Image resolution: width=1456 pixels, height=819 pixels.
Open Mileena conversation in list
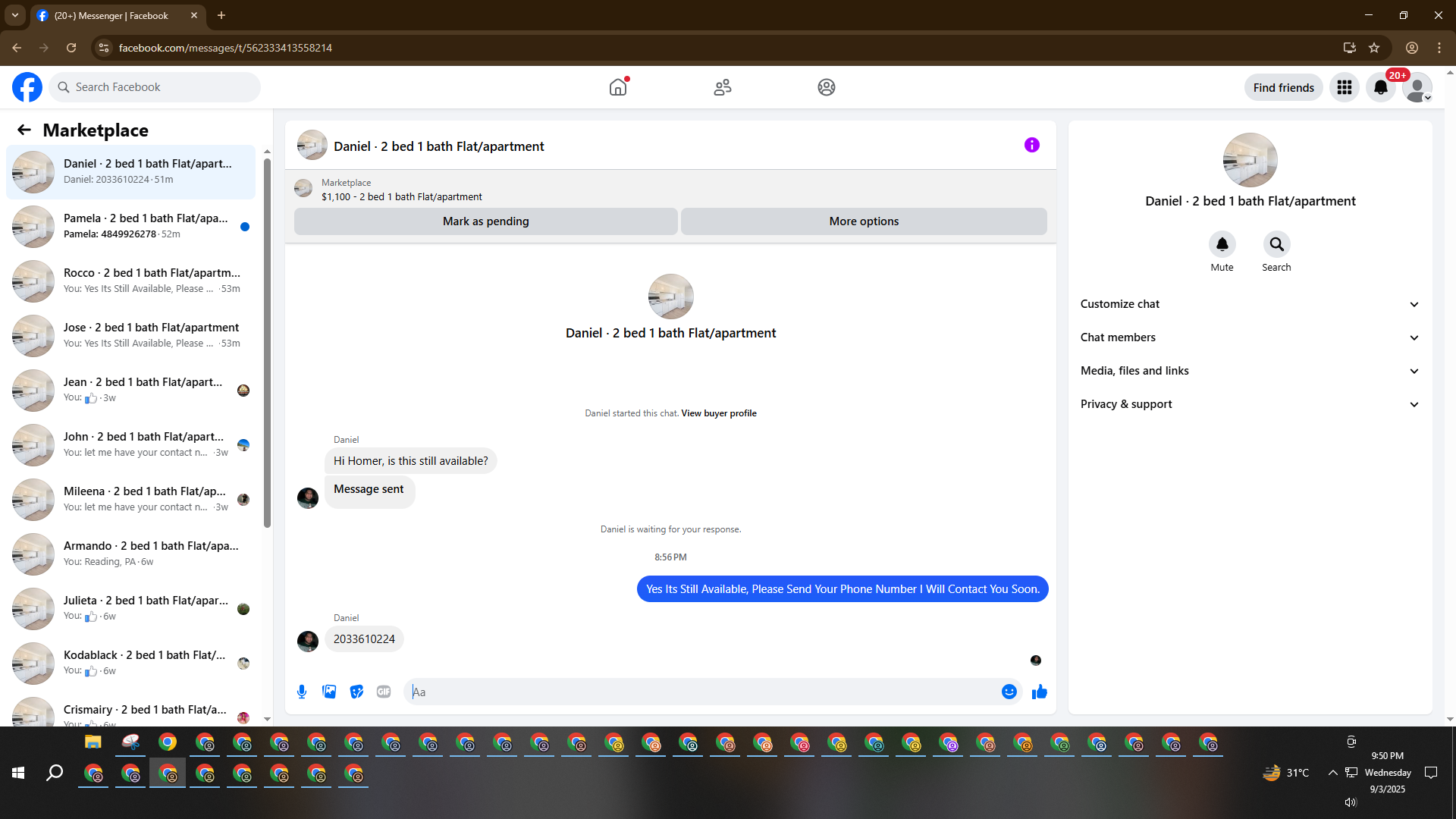pos(131,499)
